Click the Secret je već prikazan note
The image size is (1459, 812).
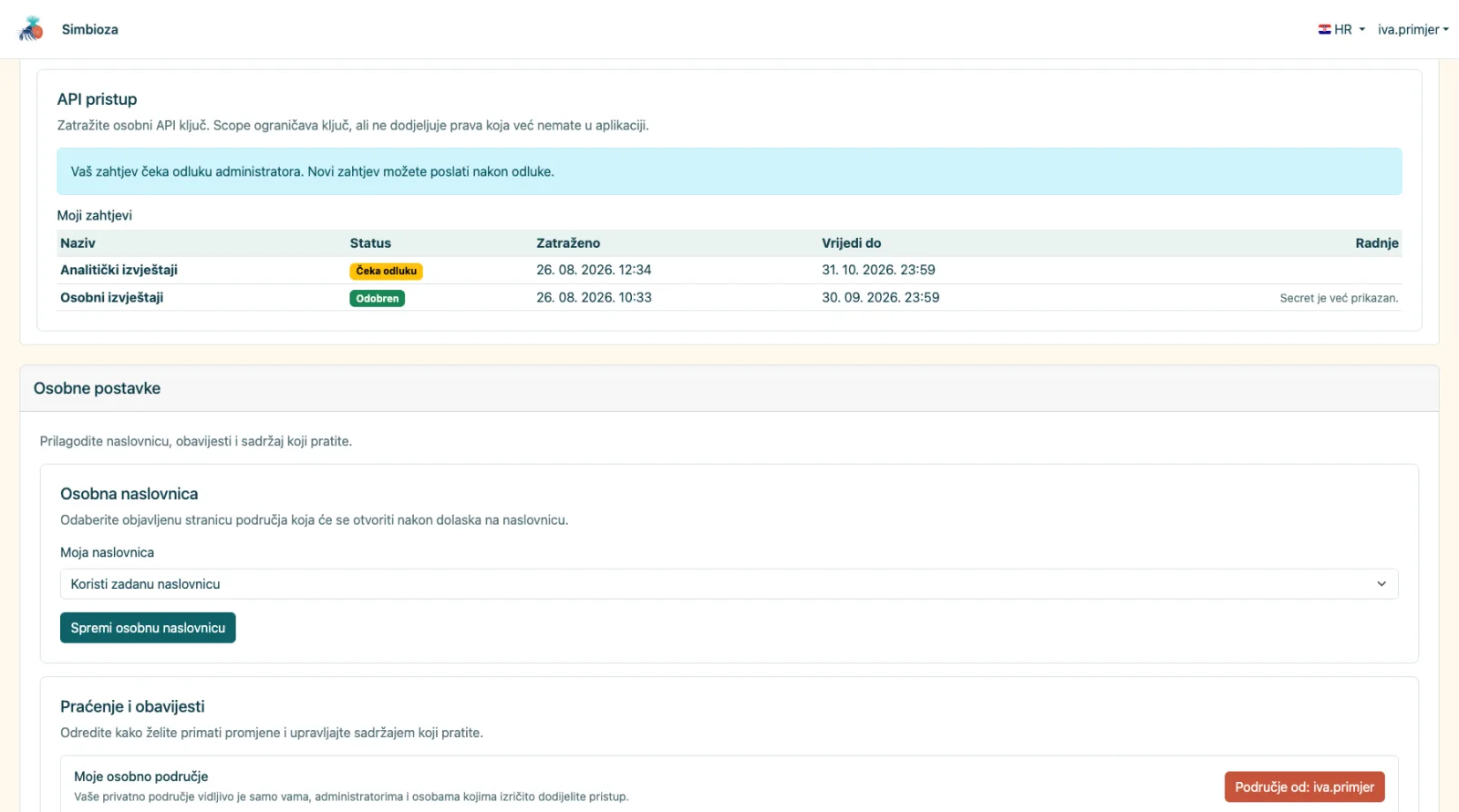(1339, 298)
